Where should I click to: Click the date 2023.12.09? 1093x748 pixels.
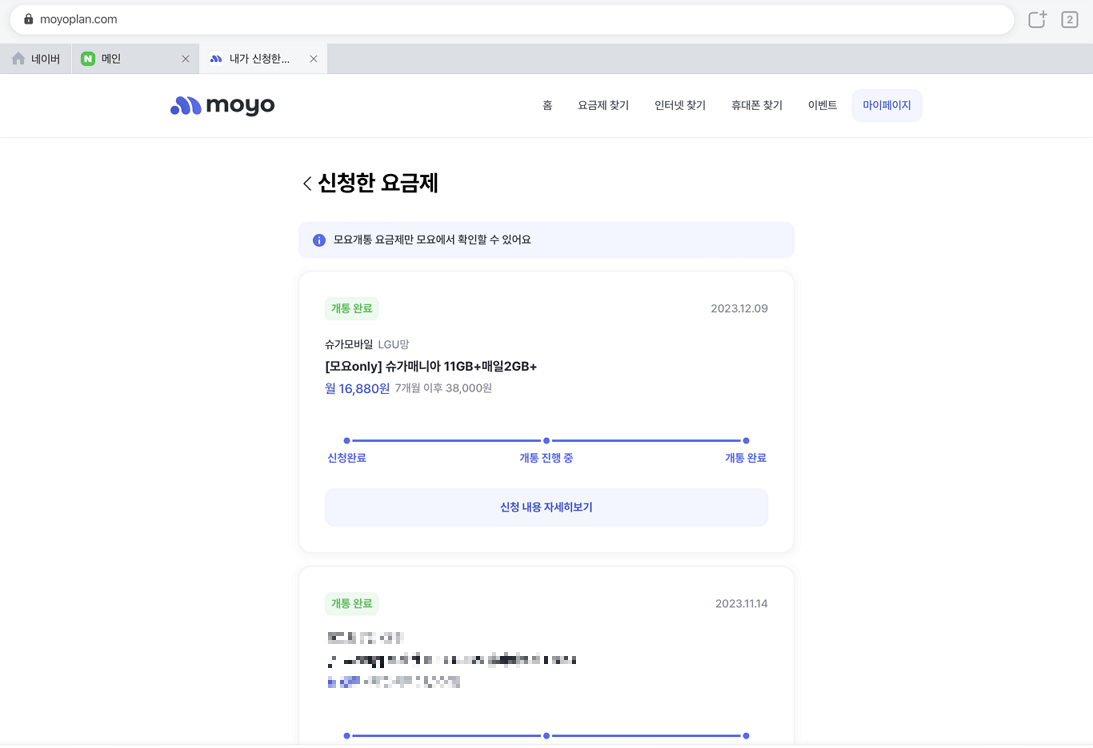click(739, 309)
